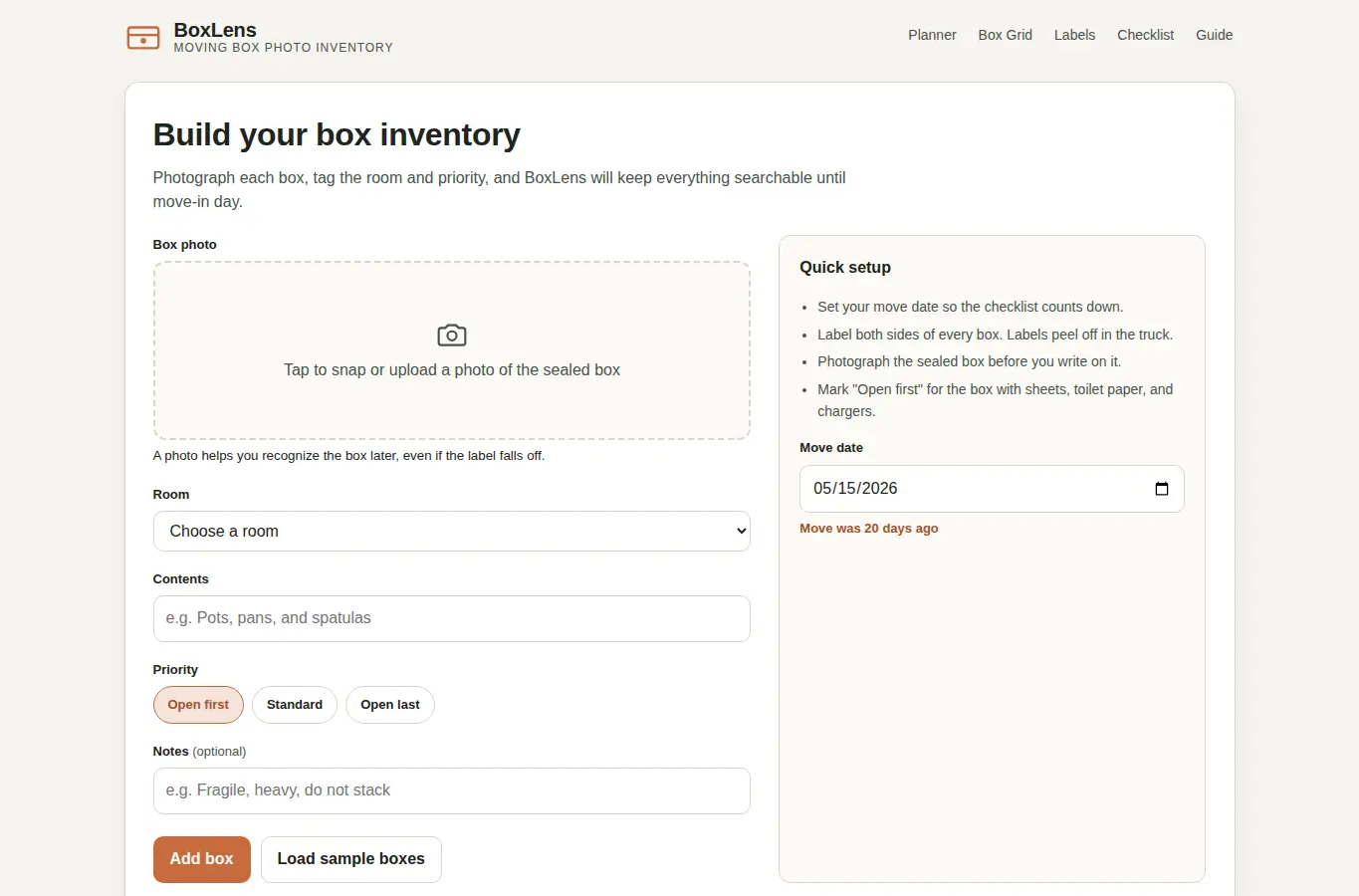1359x896 pixels.
Task: Click the "A photo helps you recognize" hint text
Action: tap(348, 456)
